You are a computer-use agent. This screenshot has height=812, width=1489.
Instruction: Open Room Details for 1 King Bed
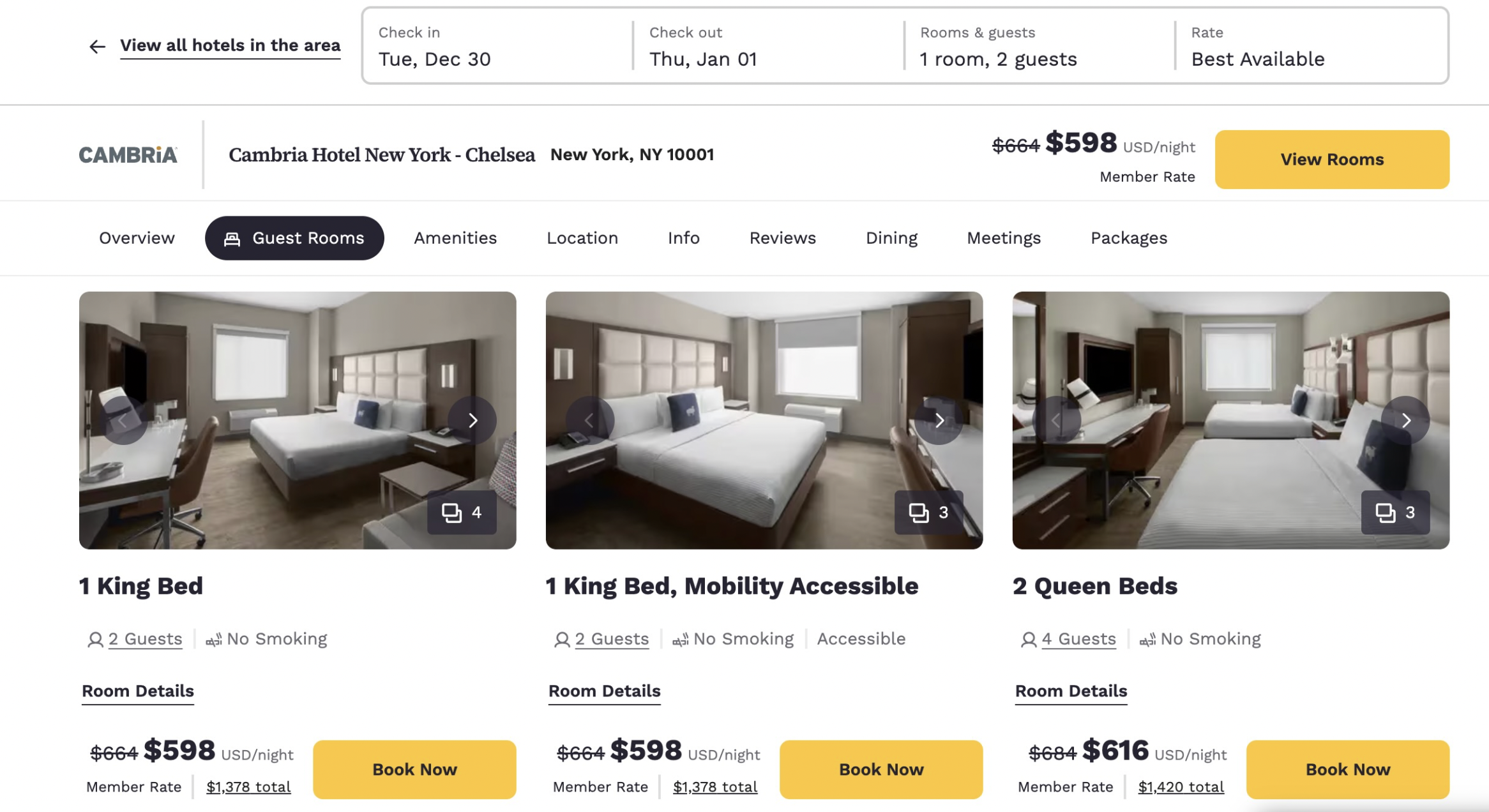pyautogui.click(x=138, y=691)
